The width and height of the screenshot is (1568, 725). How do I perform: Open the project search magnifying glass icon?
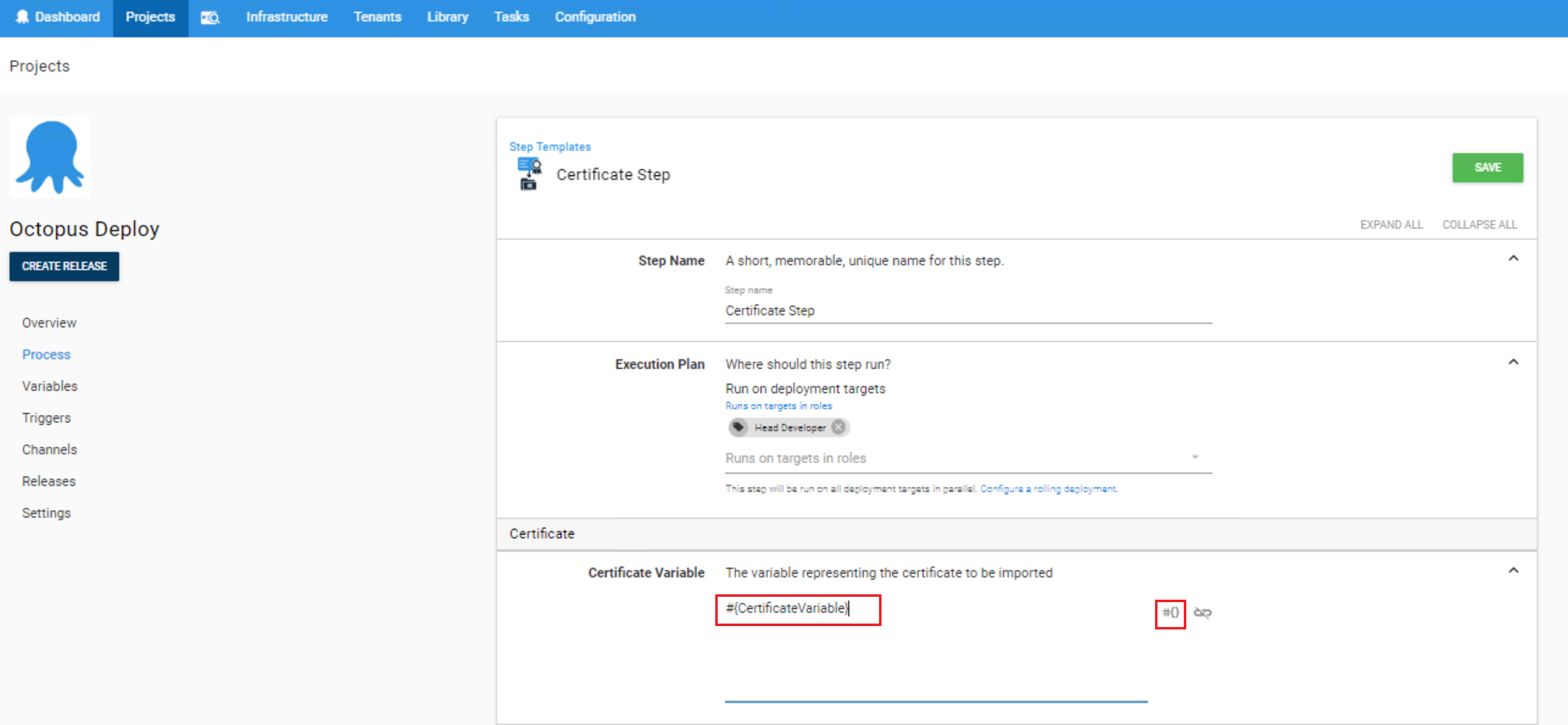tap(210, 18)
